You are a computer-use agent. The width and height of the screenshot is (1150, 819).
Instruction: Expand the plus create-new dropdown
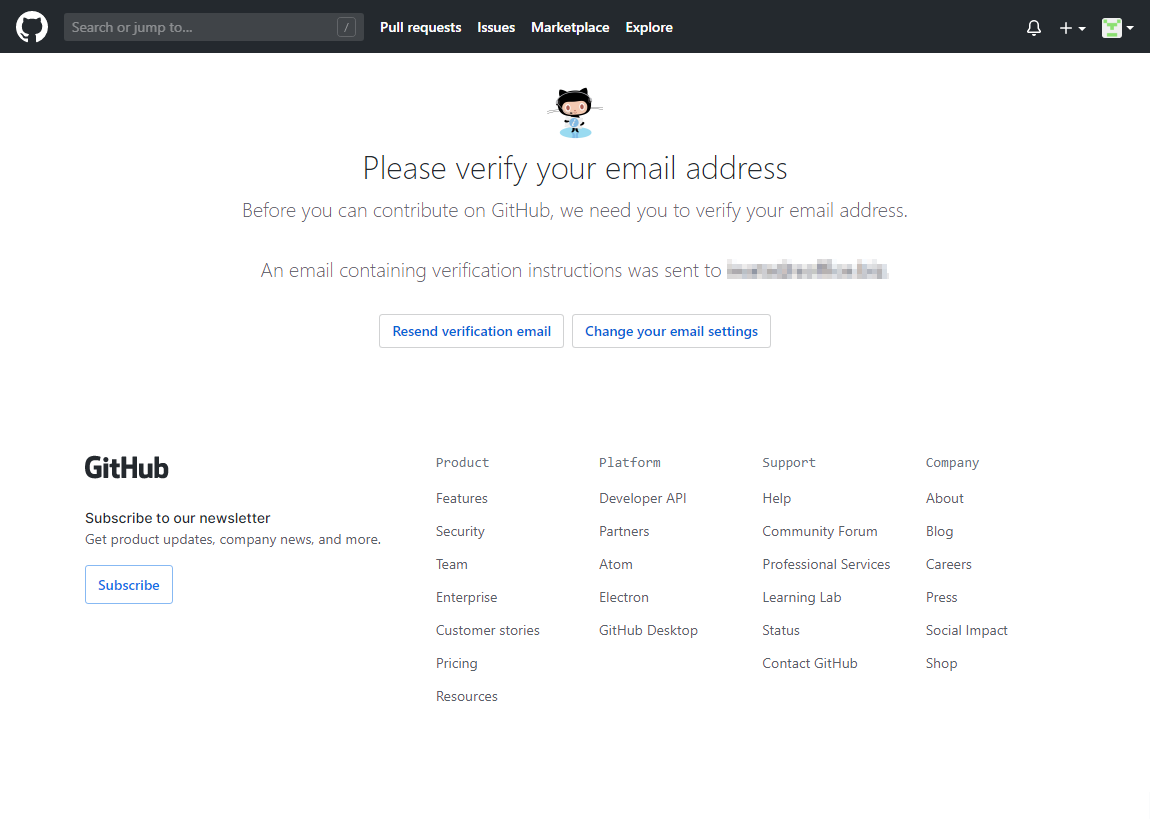1072,28
